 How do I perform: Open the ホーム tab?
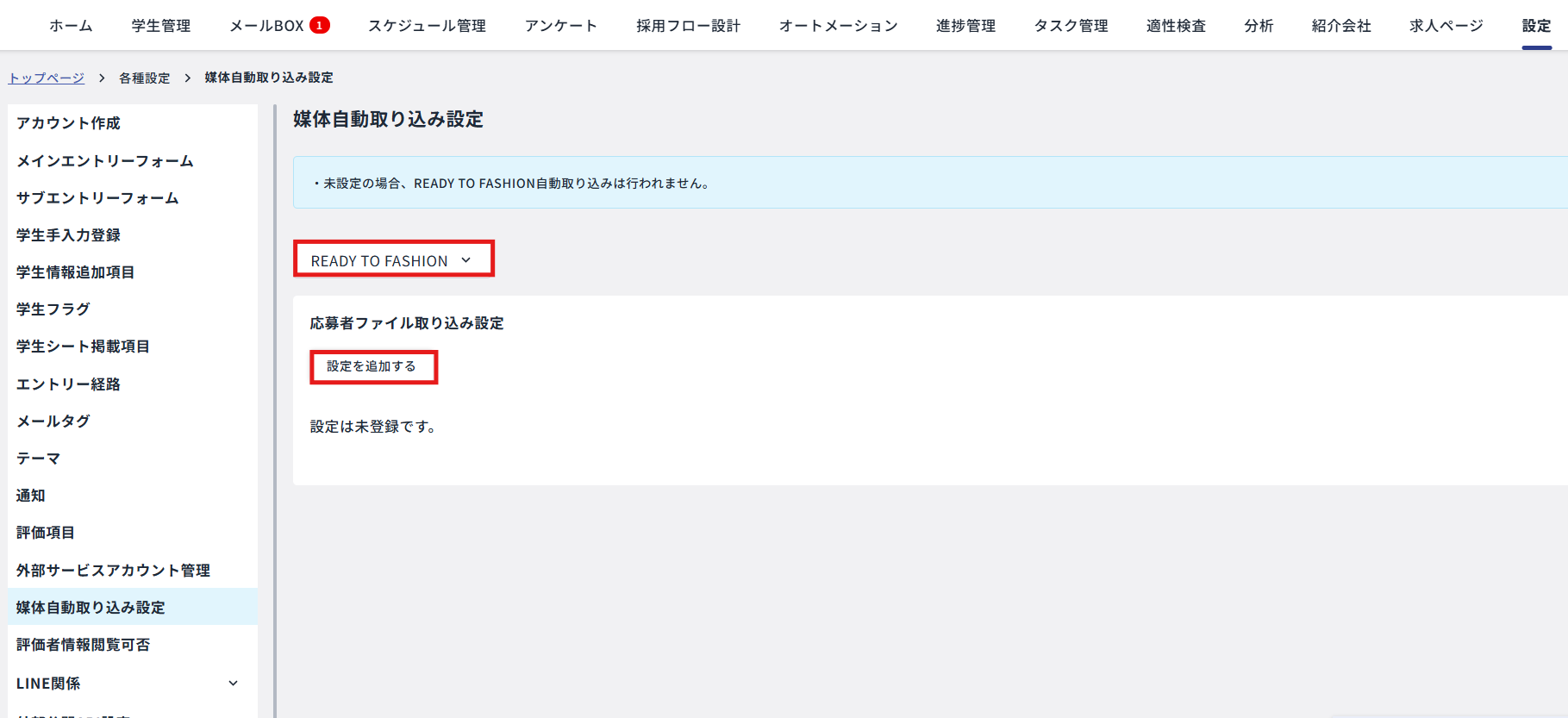pos(71,26)
